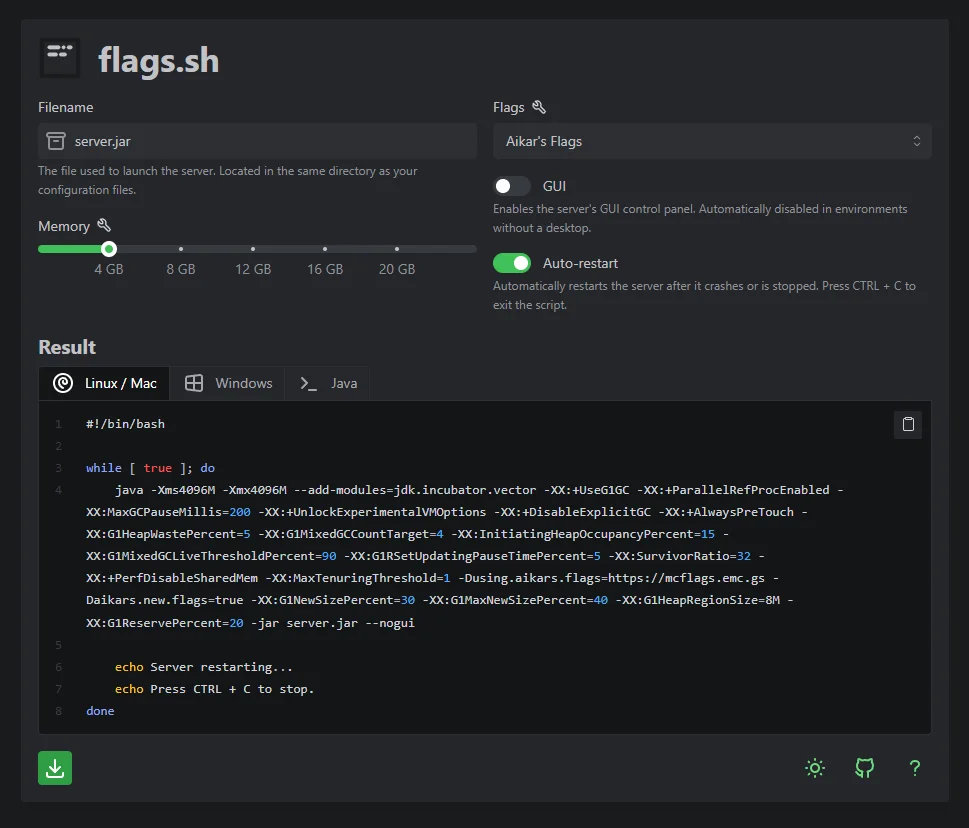Switch to the Windows tab
Screen dimensions: 969x828
coord(227,383)
